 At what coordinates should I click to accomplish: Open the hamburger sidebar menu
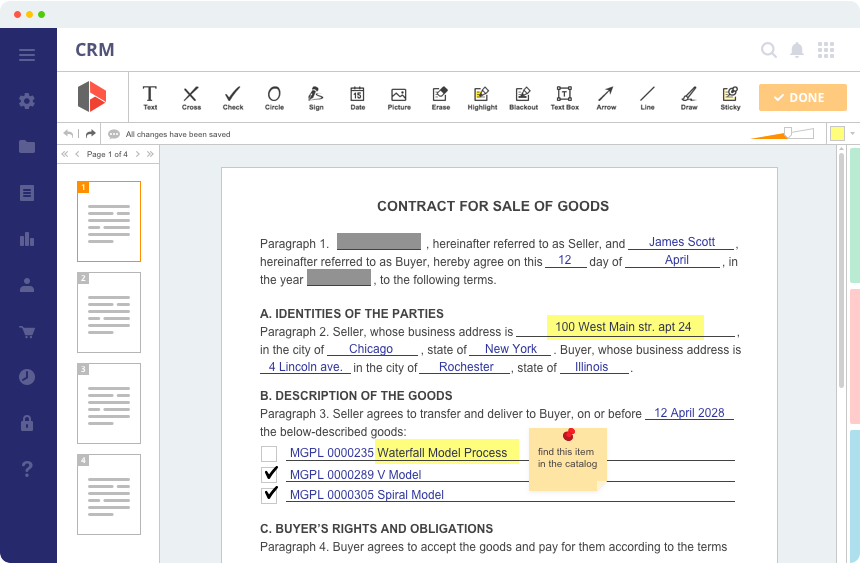pyautogui.click(x=27, y=55)
